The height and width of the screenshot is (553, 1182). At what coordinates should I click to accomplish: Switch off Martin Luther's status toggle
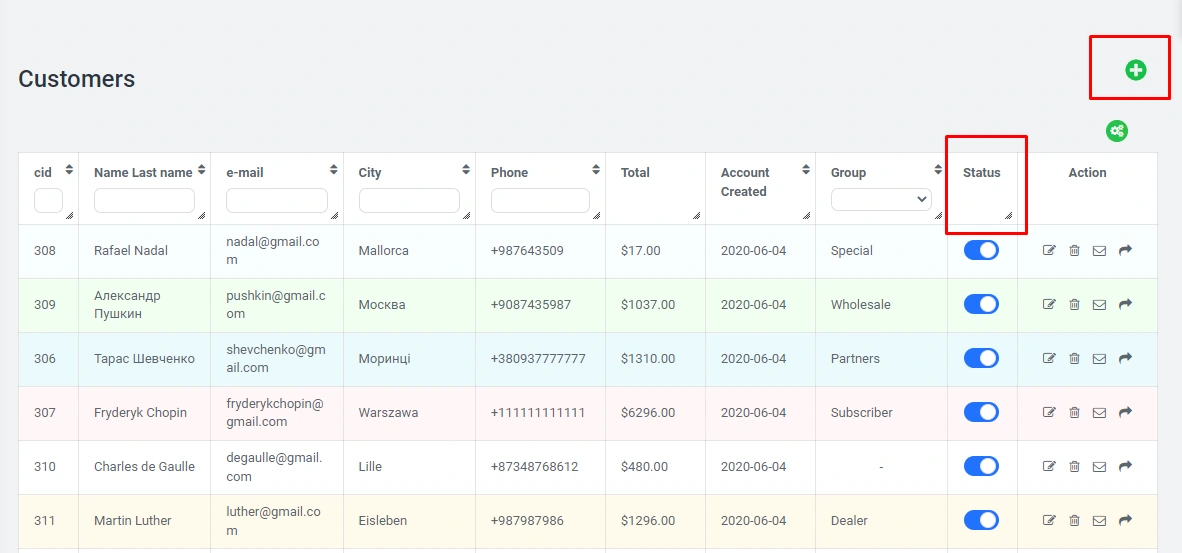click(x=981, y=520)
